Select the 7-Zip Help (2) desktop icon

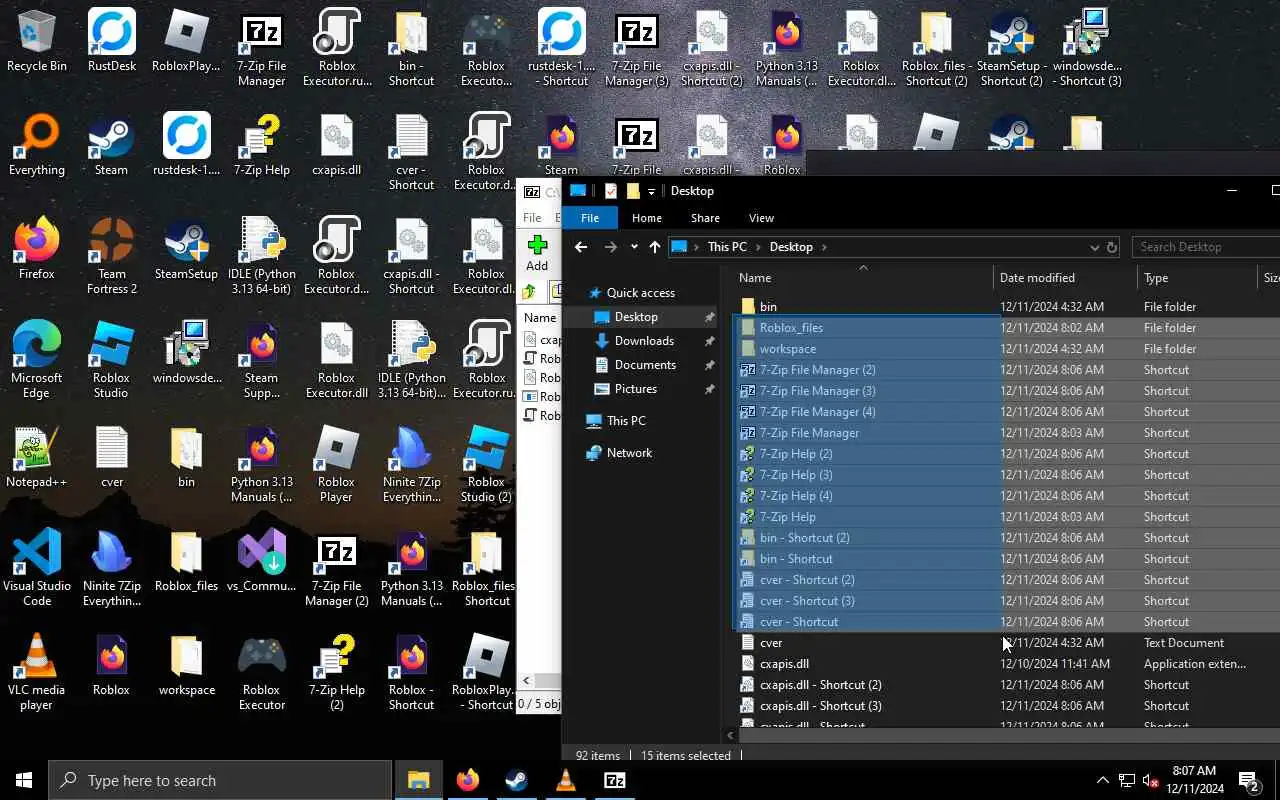337,672
